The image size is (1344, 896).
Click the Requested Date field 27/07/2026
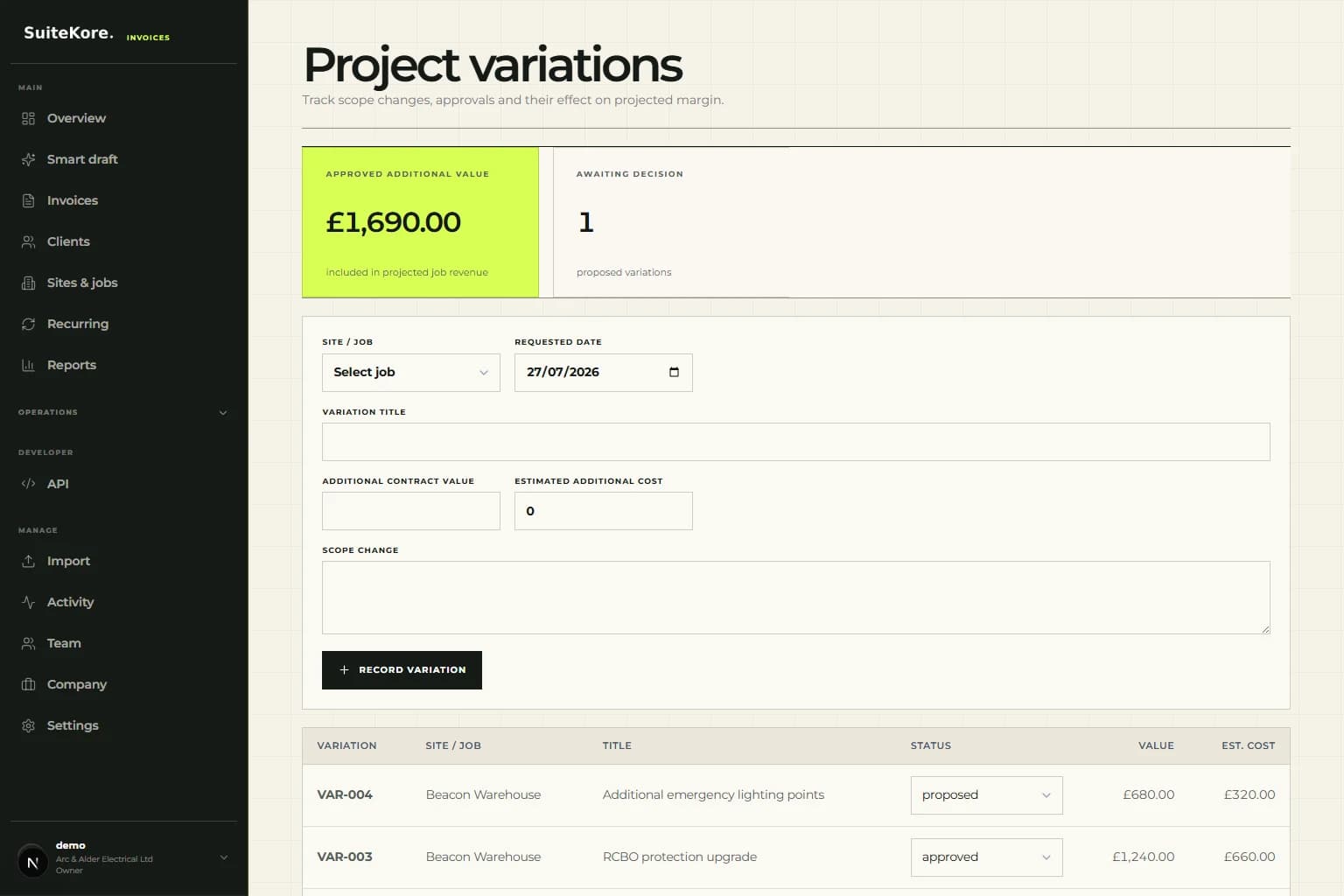[x=604, y=372]
